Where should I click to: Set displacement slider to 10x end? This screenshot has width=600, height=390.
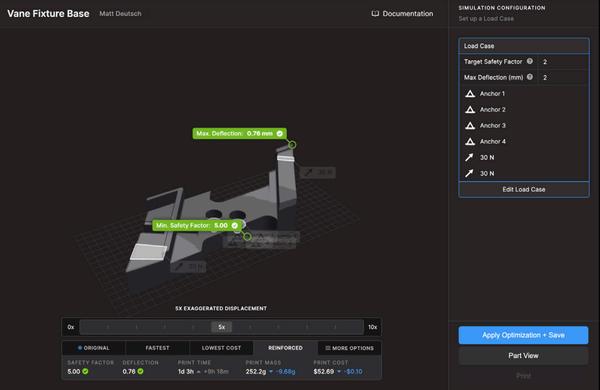pyautogui.click(x=372, y=327)
